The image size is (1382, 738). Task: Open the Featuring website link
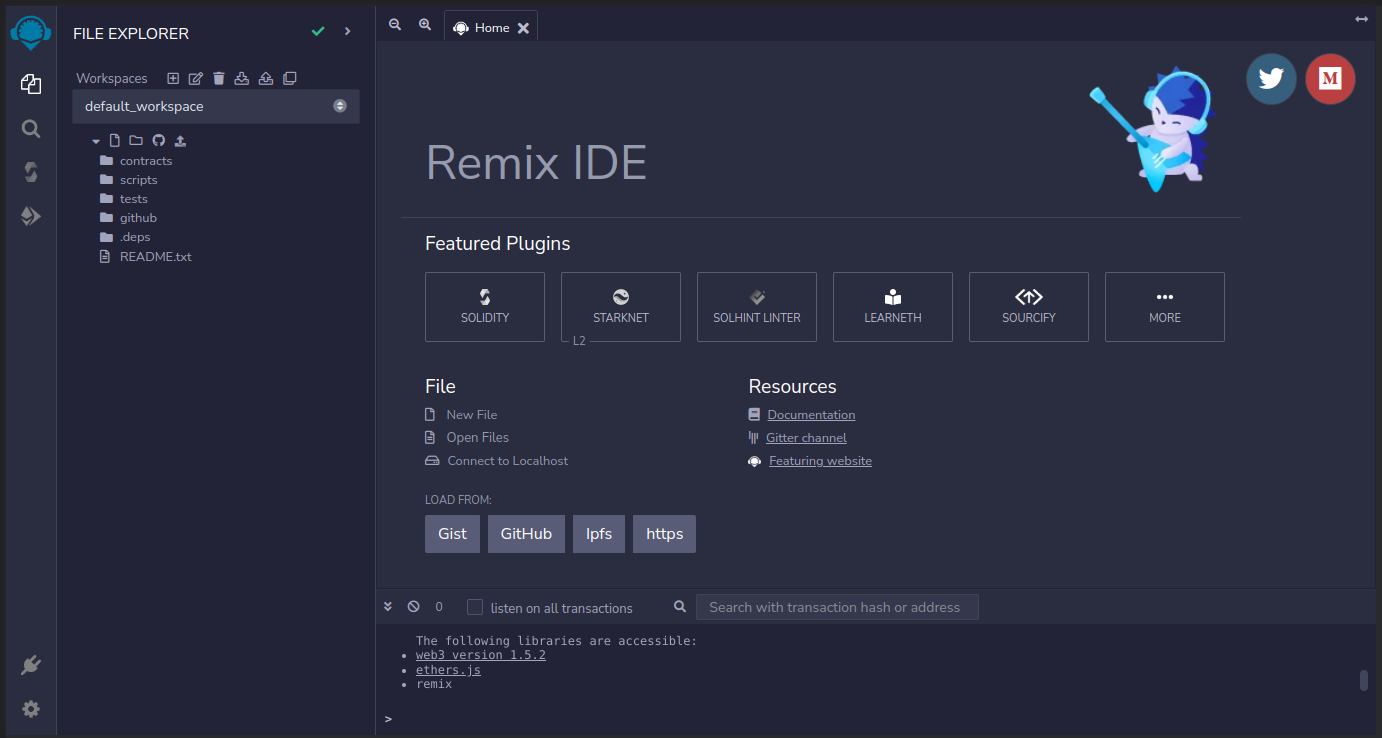coord(820,461)
